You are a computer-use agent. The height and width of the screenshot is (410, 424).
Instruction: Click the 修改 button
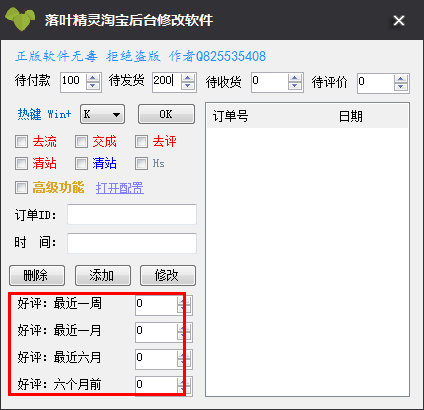click(168, 275)
